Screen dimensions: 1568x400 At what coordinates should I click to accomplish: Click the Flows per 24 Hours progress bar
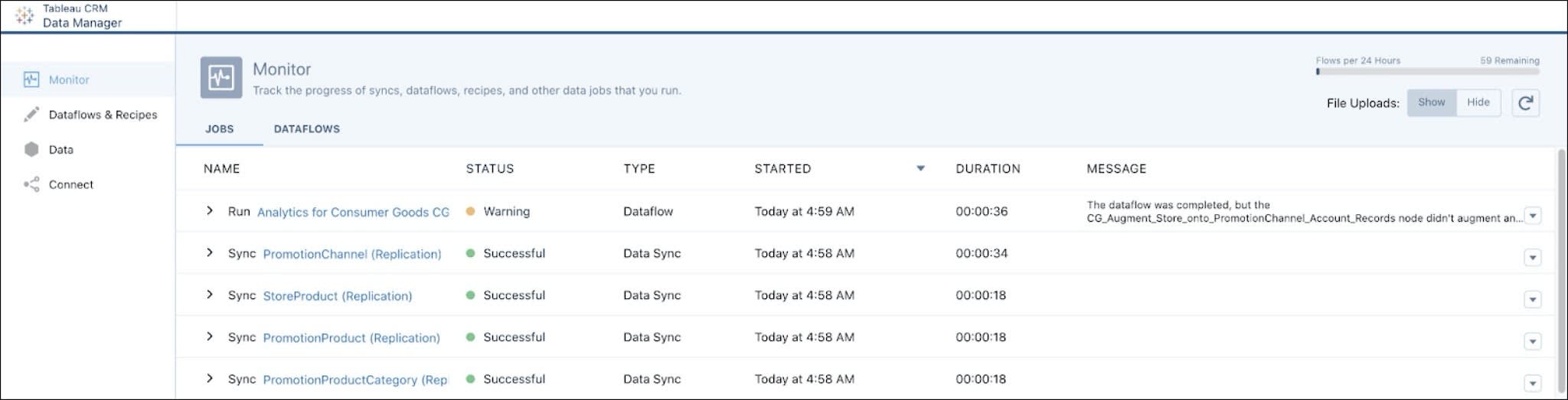tap(1427, 72)
